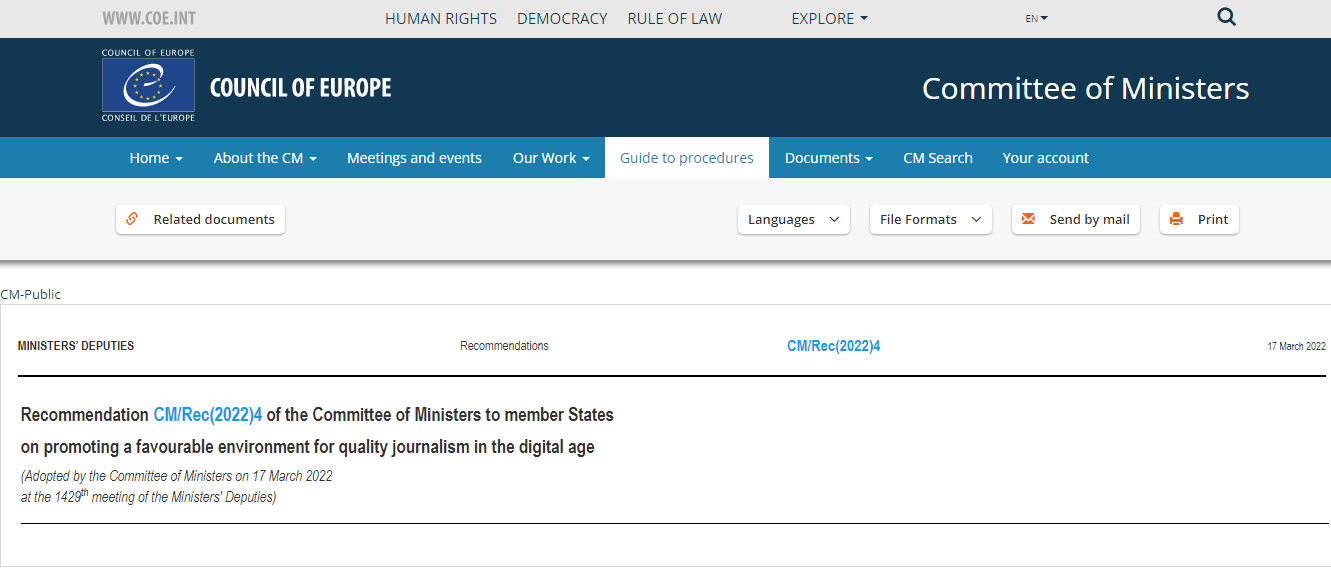Screen dimensions: 1331x568
Task: Click the Committee of Ministers heading
Action: point(1086,88)
